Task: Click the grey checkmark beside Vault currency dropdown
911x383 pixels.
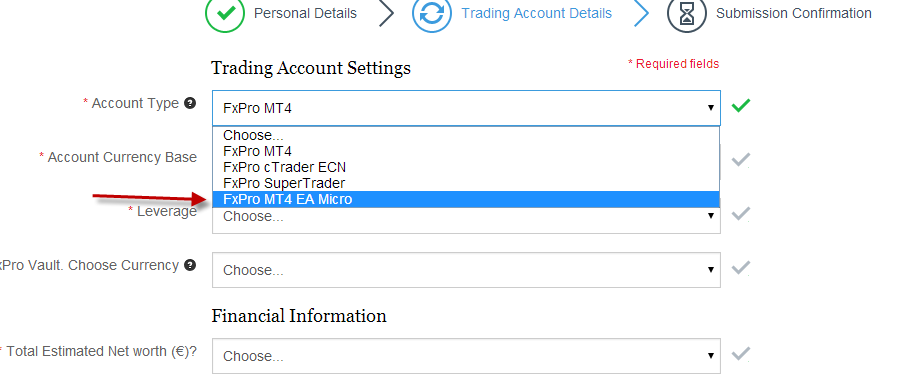Action: pos(741,268)
